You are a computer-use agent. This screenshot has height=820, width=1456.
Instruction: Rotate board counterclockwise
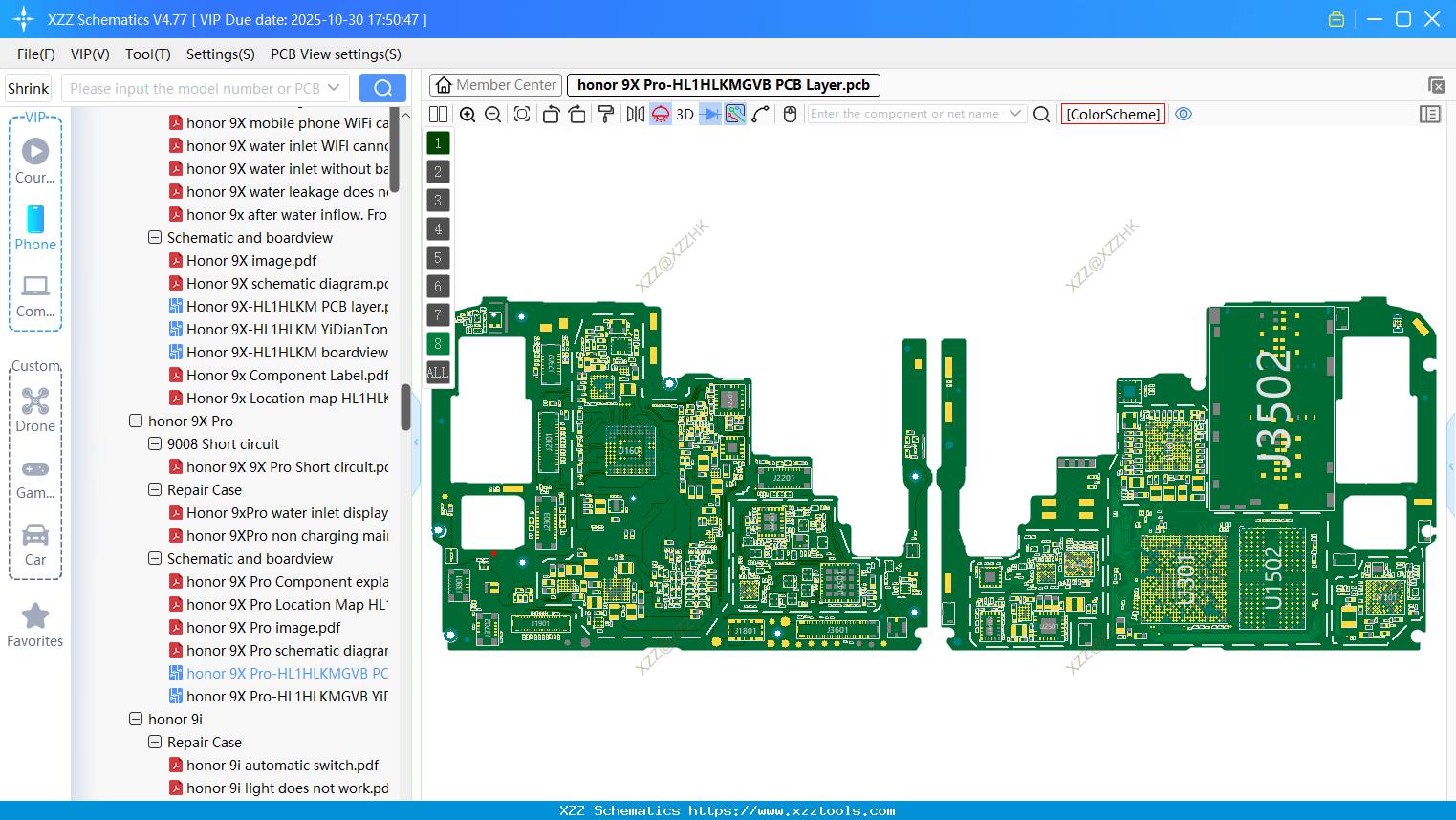pyautogui.click(x=551, y=114)
